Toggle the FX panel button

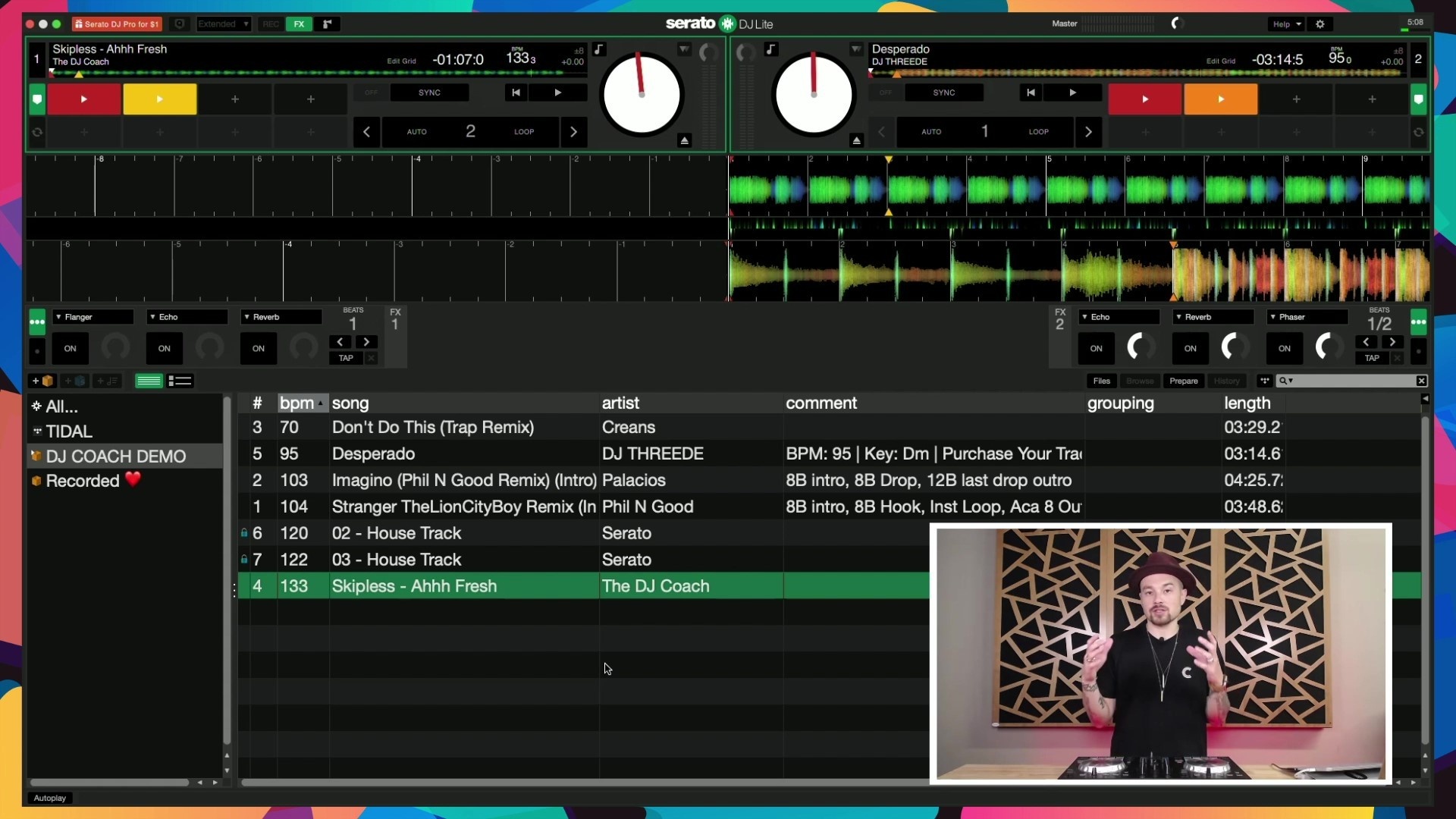coord(300,24)
